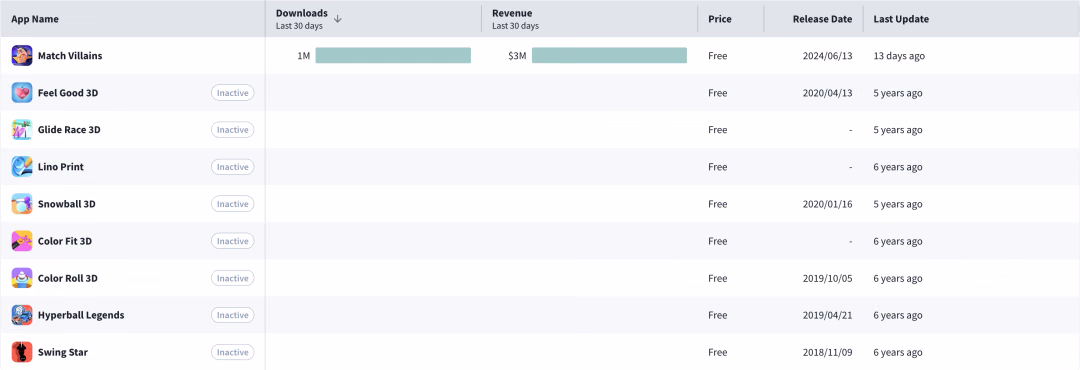The height and width of the screenshot is (370, 1080).
Task: Click the Inactive badge for Glide Race 3D
Action: (233, 130)
